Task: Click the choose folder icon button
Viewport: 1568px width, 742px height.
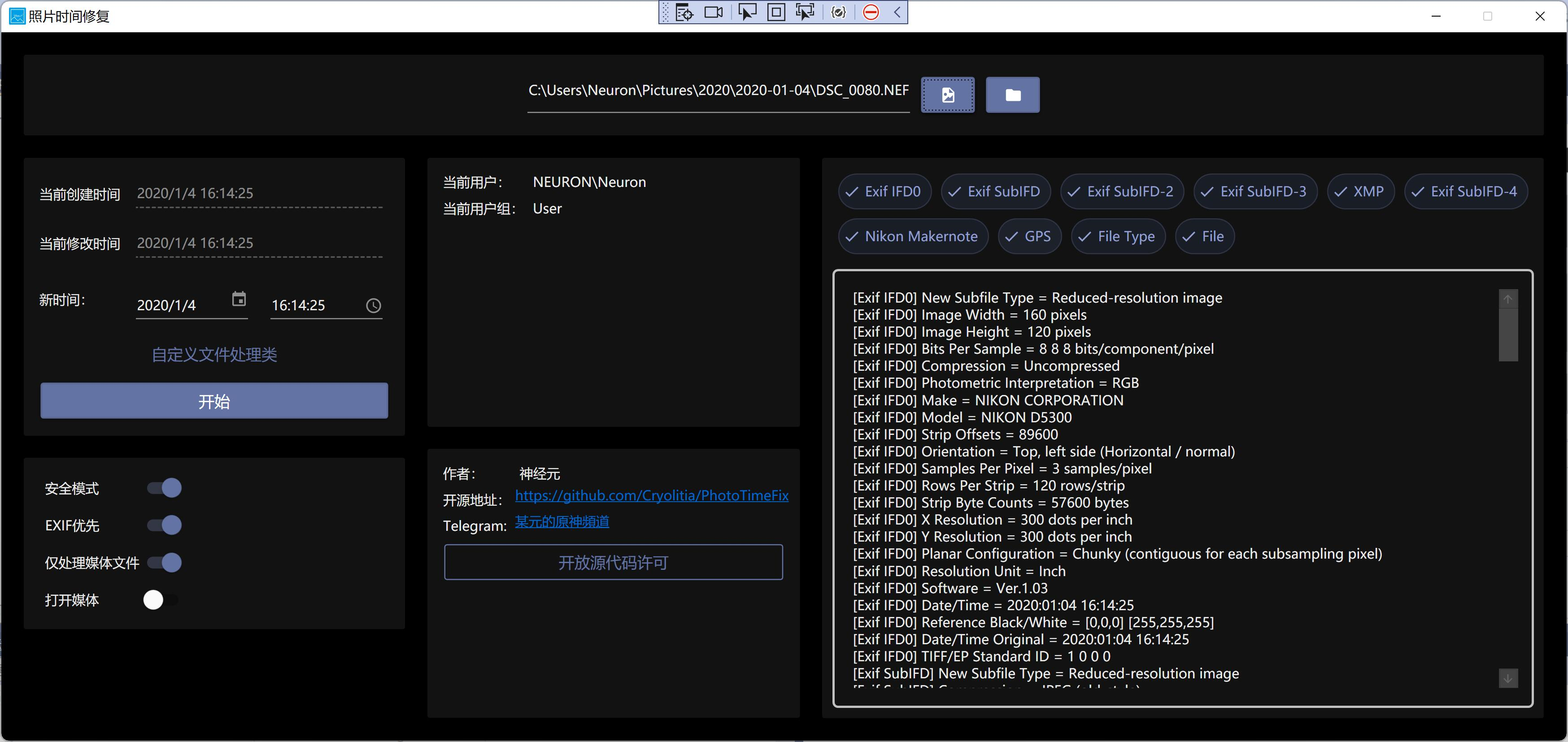Action: pyautogui.click(x=1012, y=95)
